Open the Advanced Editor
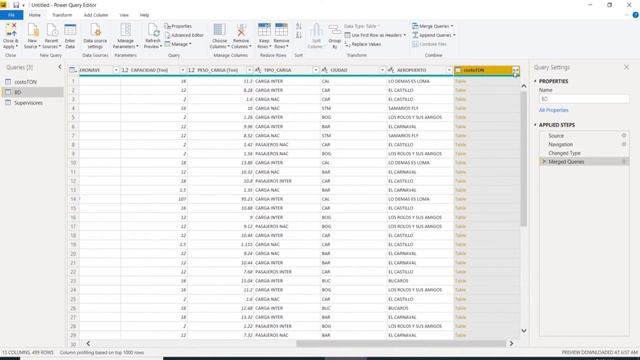Viewport: 640px width, 360px height. click(x=184, y=35)
